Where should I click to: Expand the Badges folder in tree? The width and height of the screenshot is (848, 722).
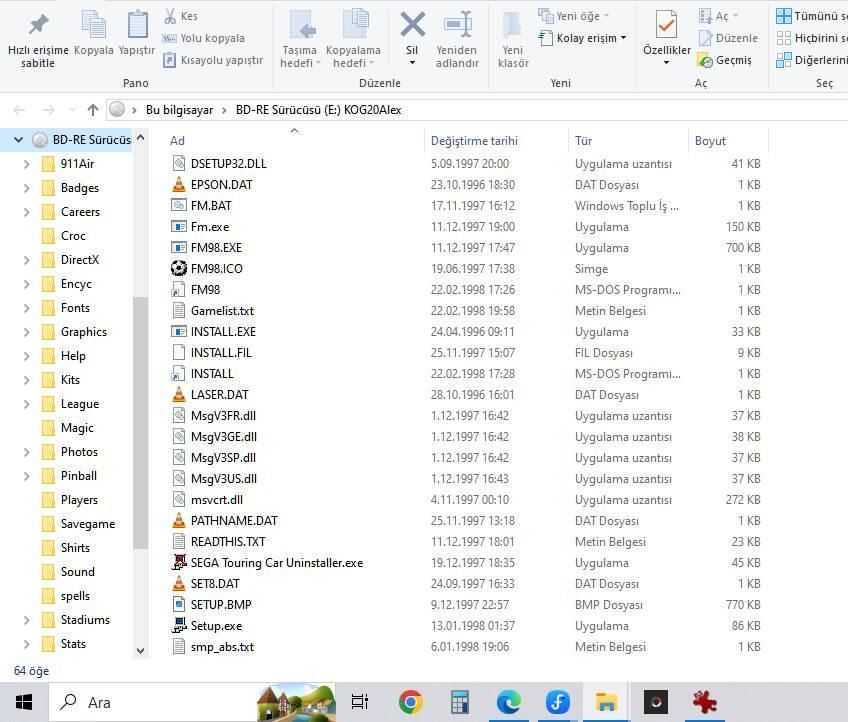26,188
